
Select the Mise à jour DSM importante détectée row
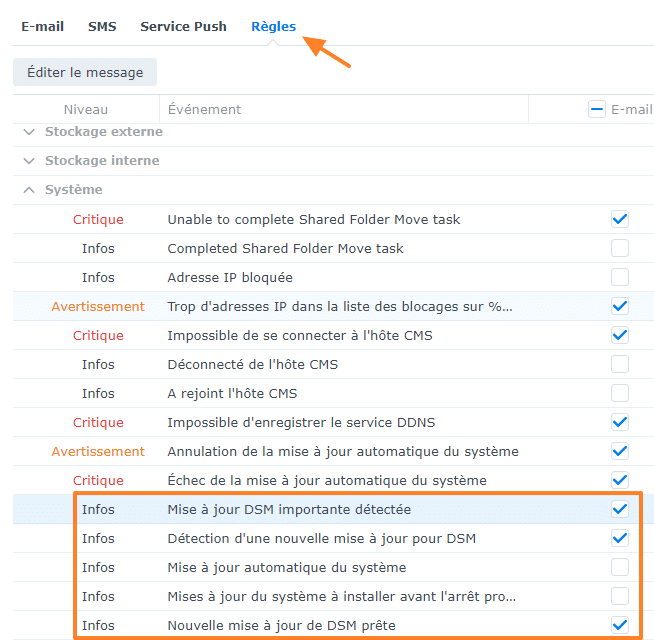289,509
